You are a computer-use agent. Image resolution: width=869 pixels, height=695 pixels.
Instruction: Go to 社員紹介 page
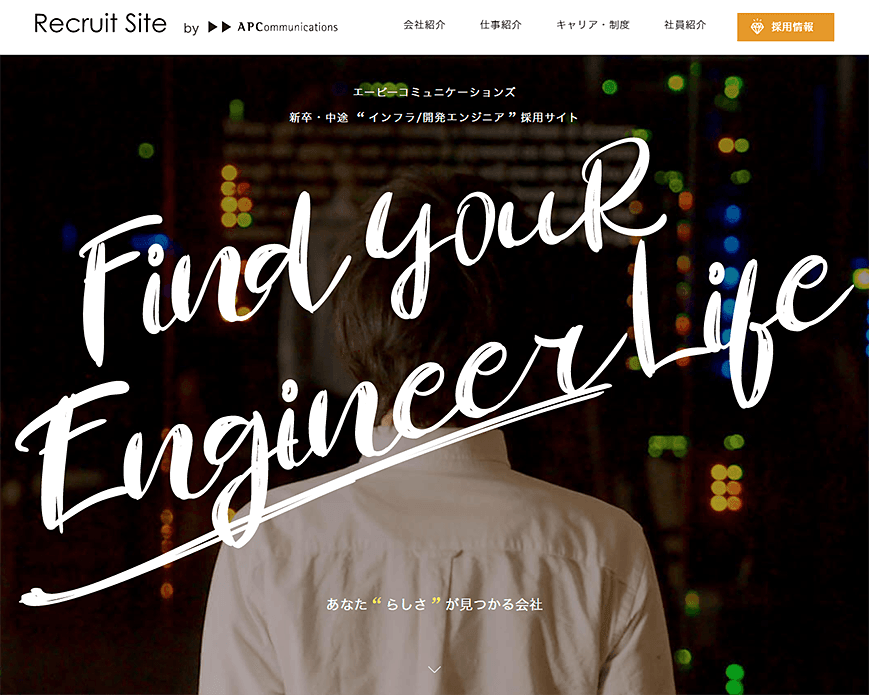click(x=686, y=25)
